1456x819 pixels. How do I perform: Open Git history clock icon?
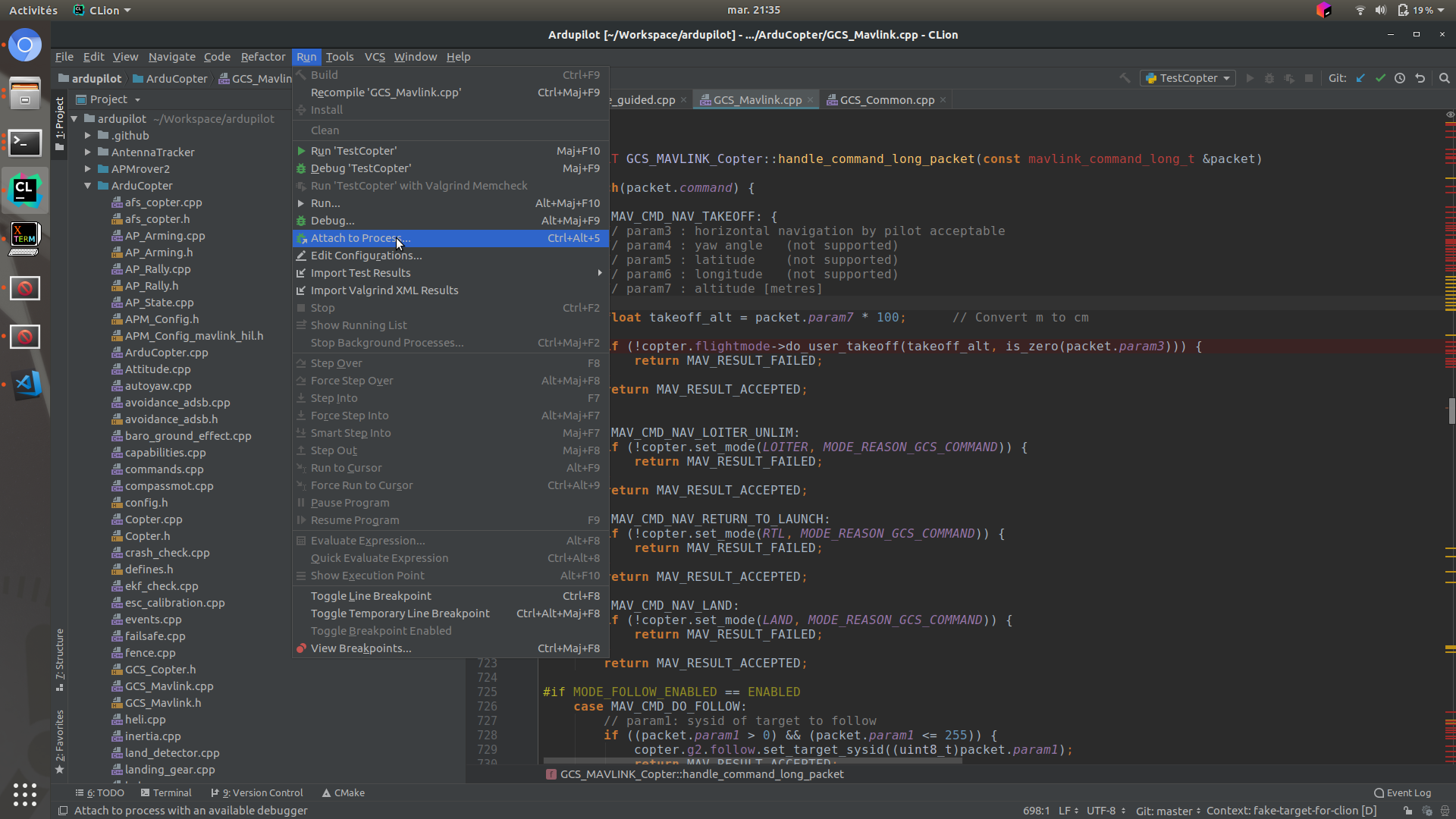1400,78
